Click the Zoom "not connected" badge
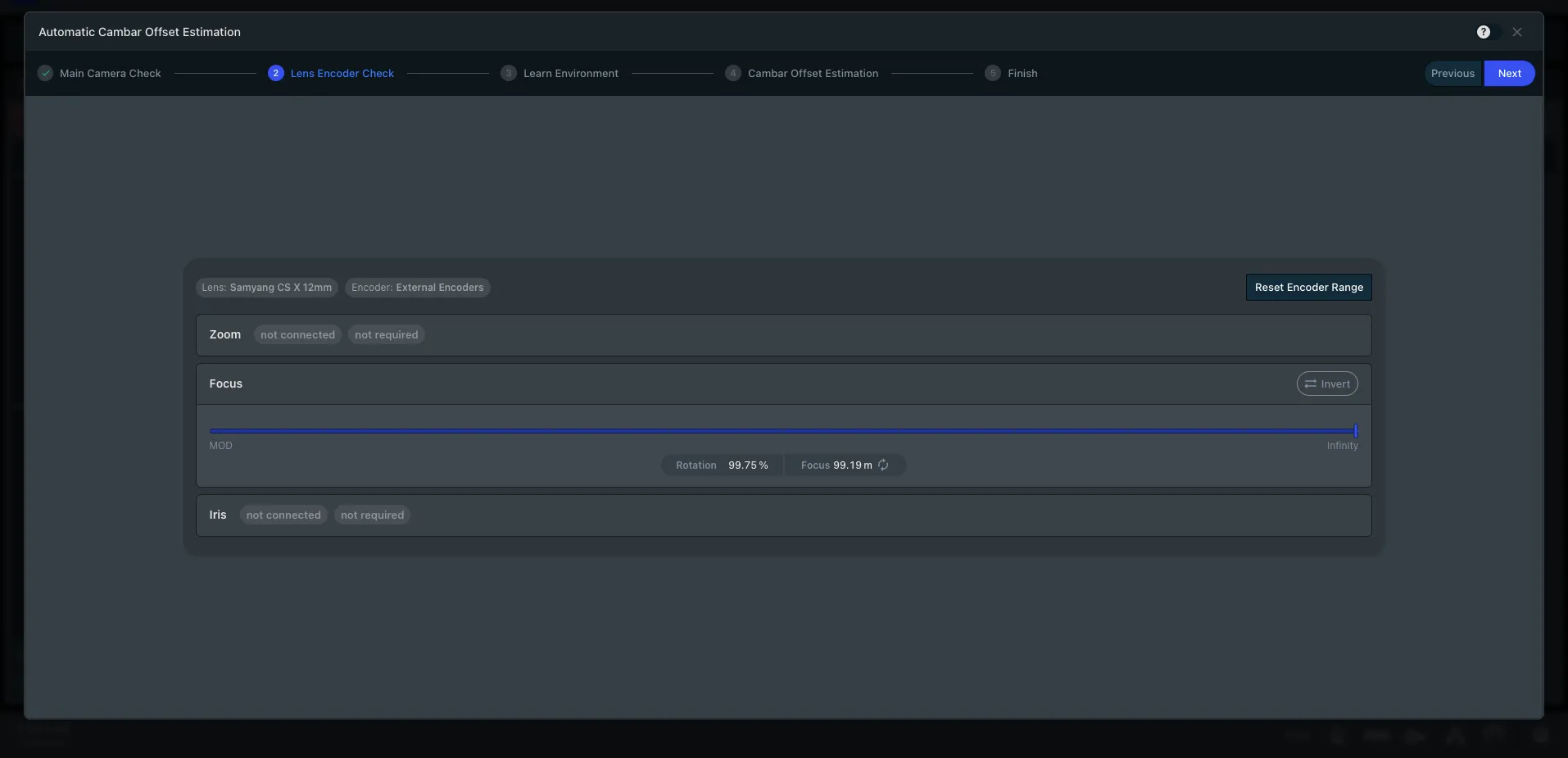The height and width of the screenshot is (758, 1568). tap(297, 335)
